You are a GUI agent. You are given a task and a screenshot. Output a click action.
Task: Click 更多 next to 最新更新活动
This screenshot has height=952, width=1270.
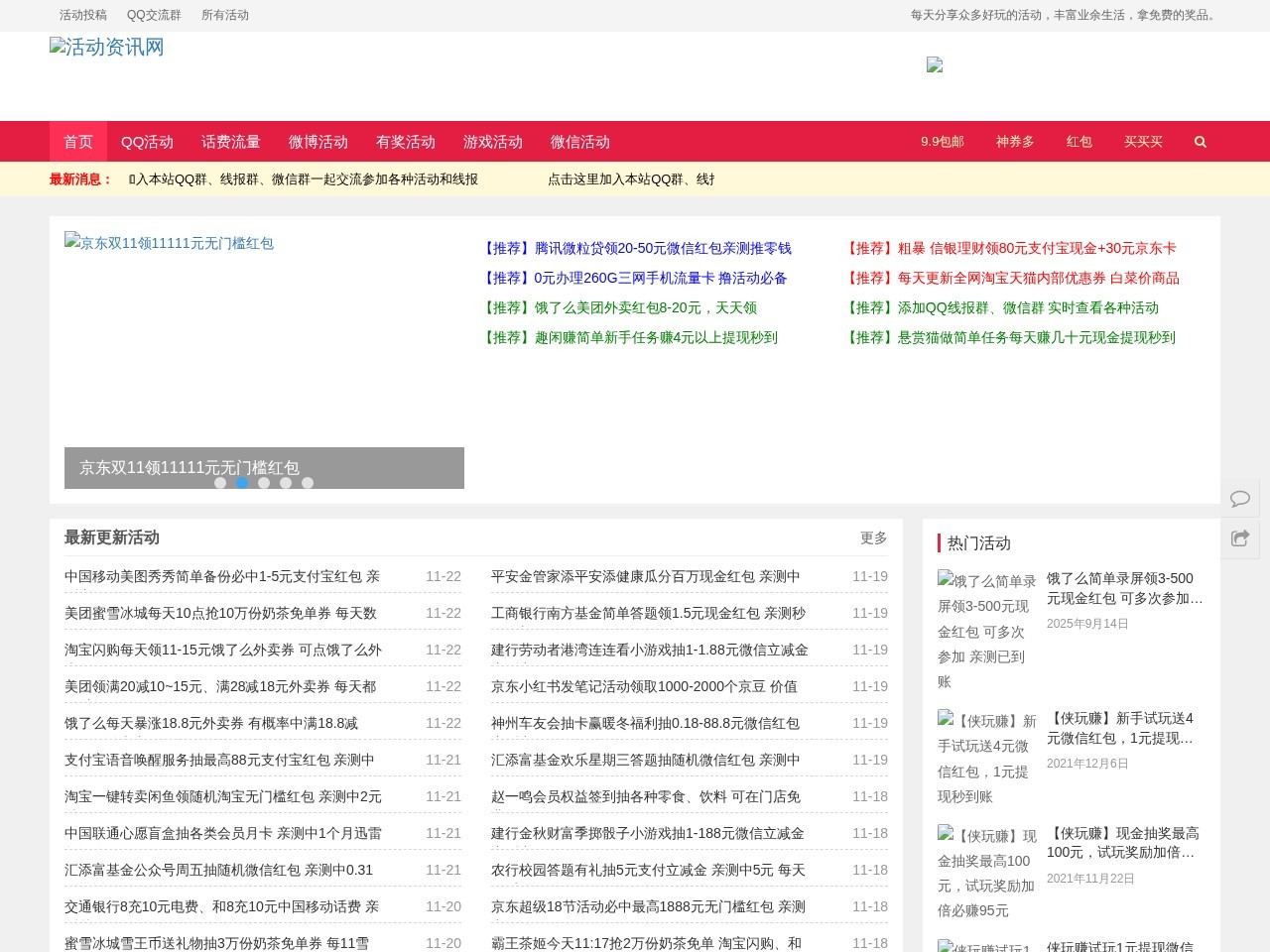coord(874,537)
